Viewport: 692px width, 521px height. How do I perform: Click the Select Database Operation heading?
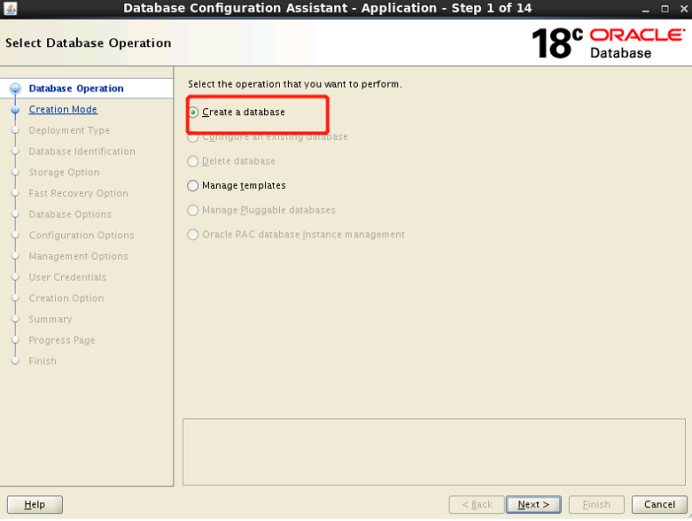(88, 43)
